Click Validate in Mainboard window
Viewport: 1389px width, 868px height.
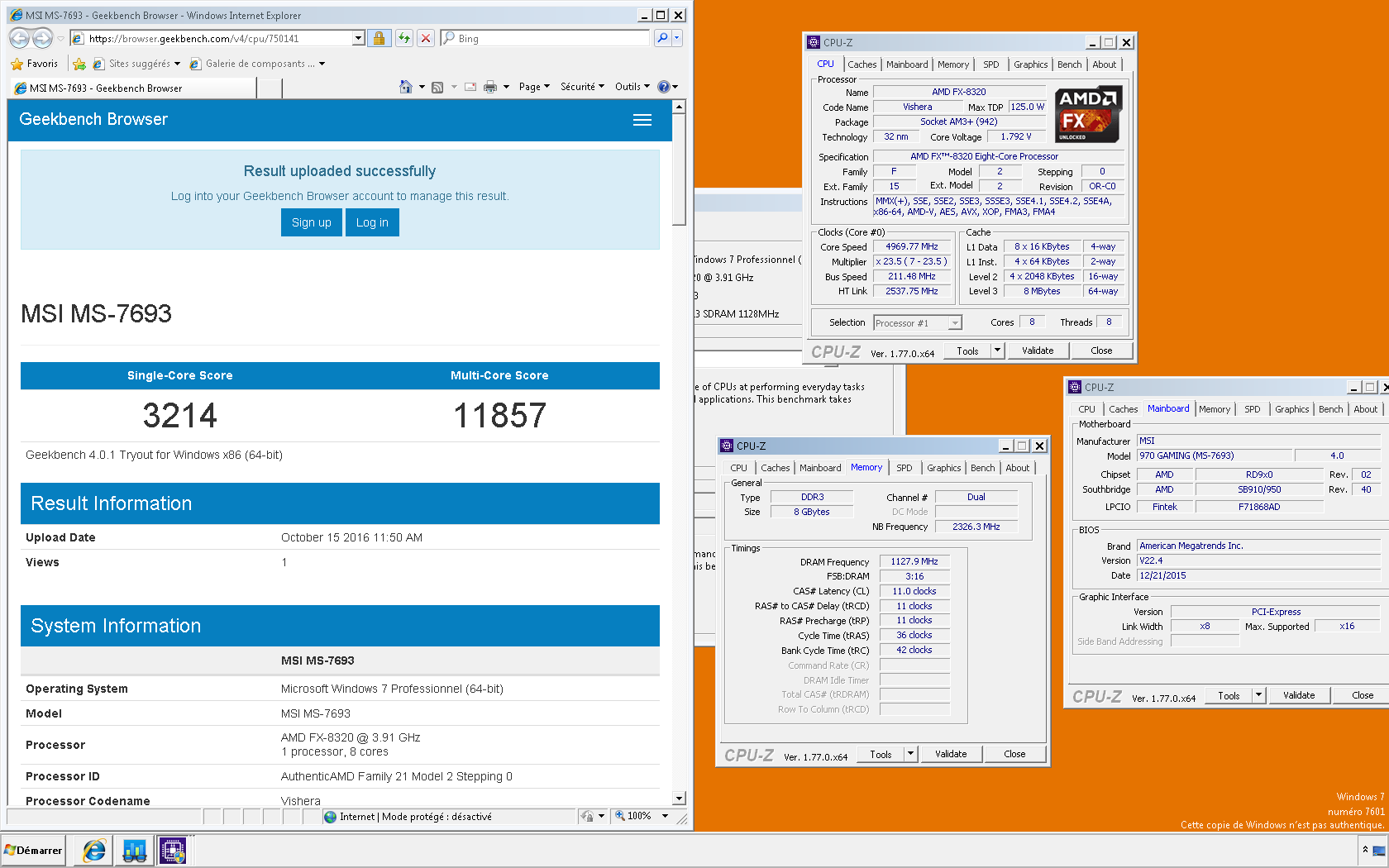click(x=1299, y=695)
